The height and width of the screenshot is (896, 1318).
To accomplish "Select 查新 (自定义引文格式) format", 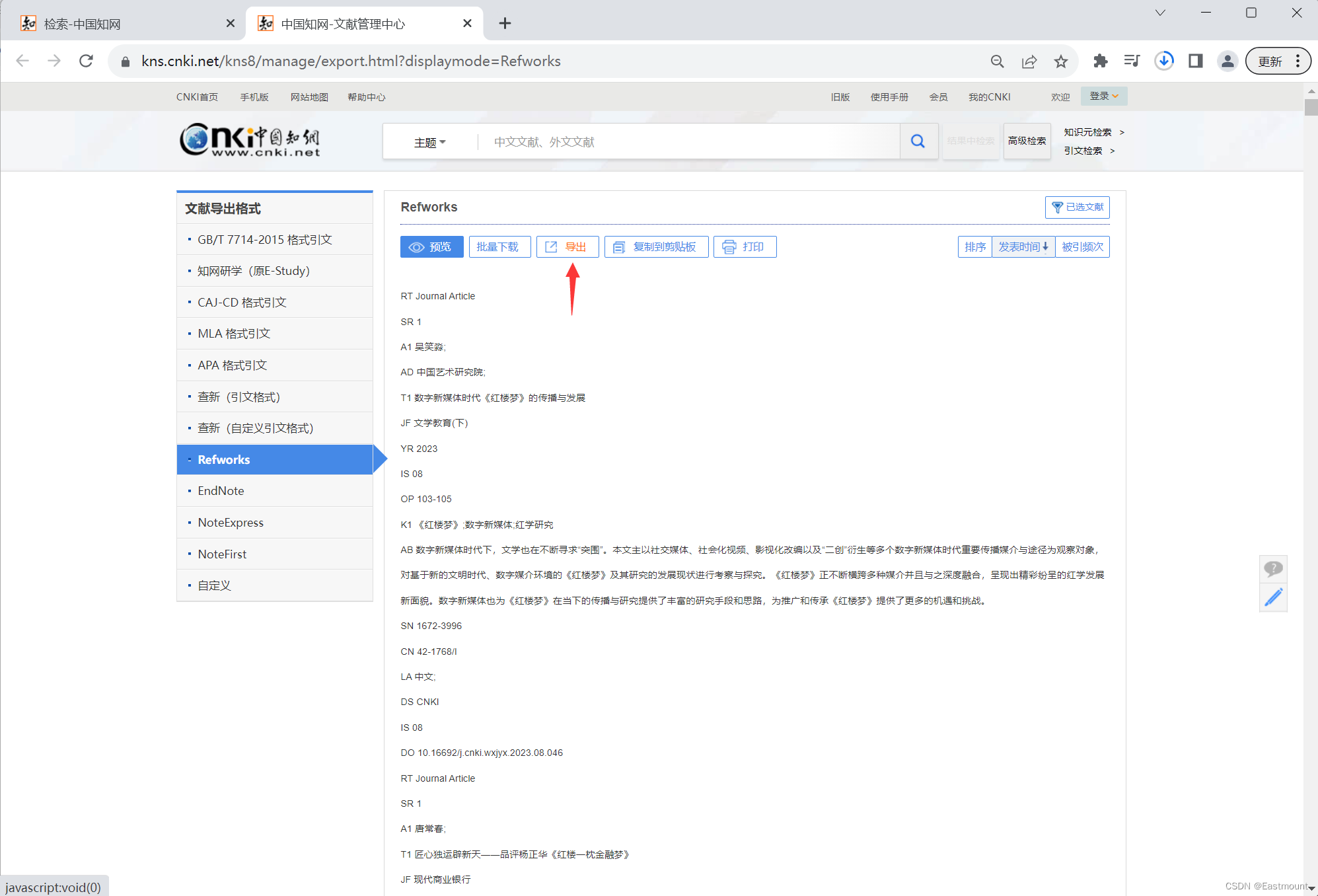I will point(275,428).
